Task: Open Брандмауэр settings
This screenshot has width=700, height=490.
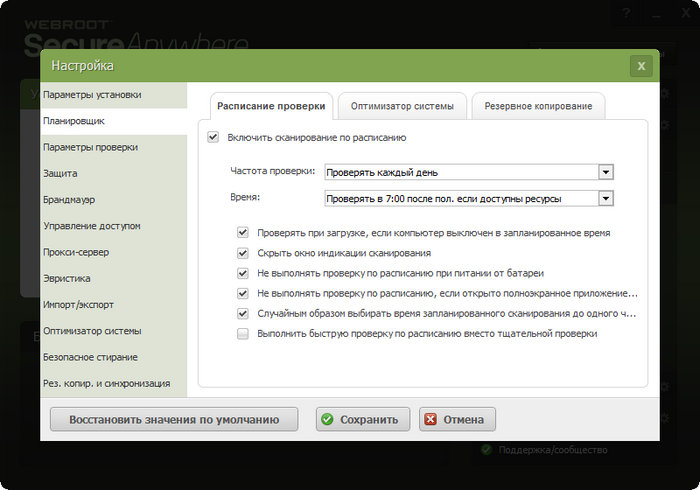Action: [x=113, y=199]
